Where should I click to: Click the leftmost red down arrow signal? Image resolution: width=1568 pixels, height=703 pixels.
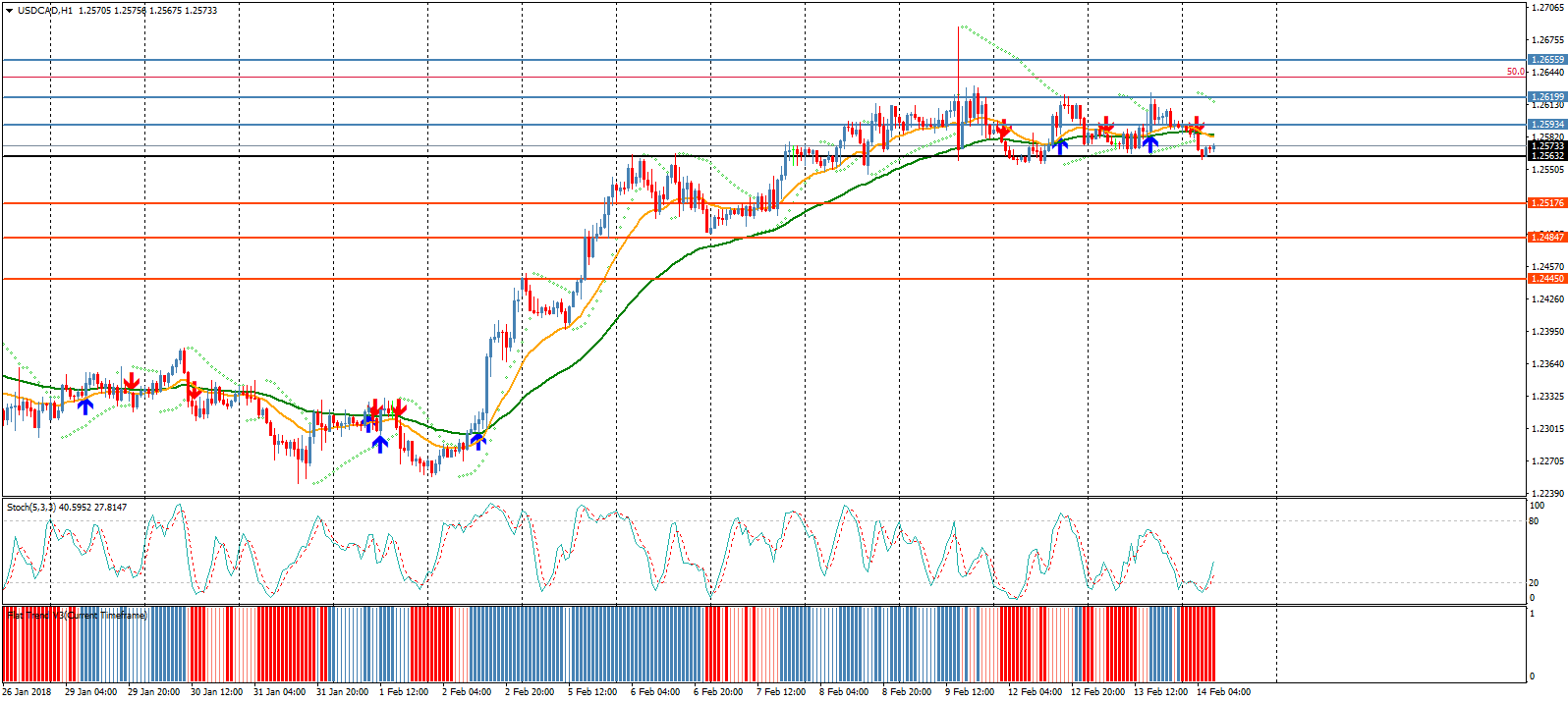(131, 381)
